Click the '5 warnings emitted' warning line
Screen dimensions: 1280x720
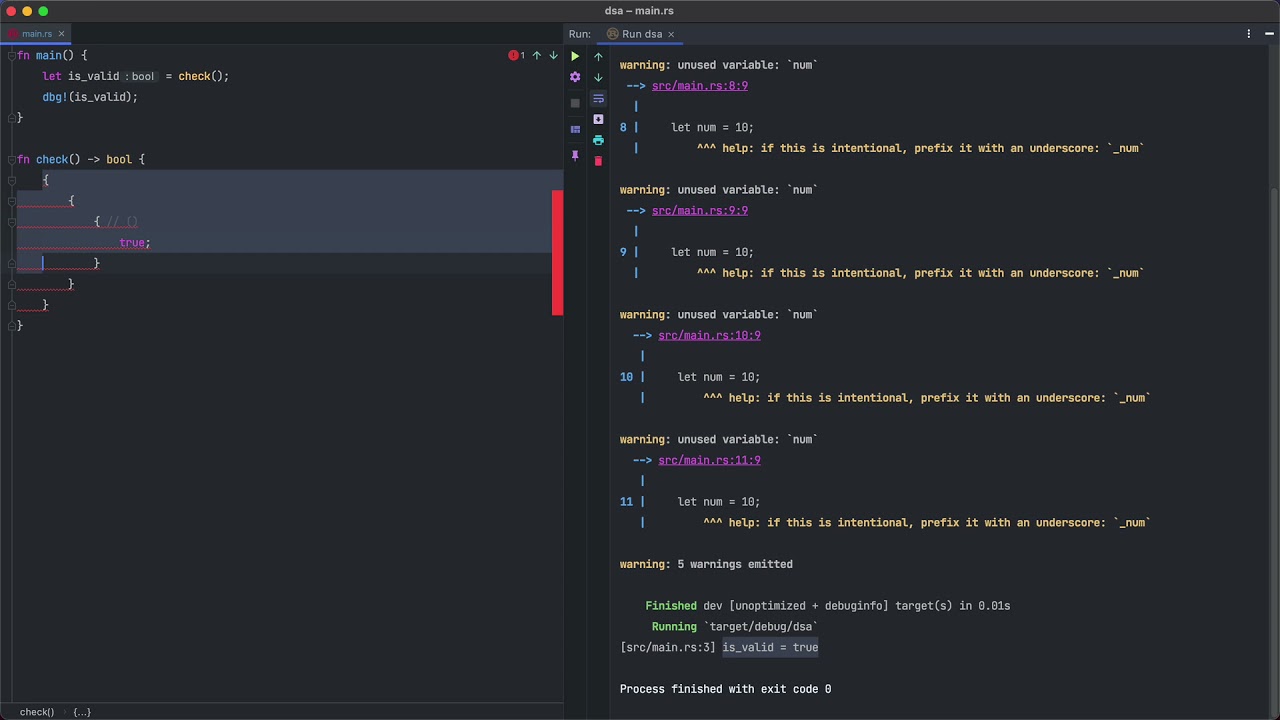pyautogui.click(x=706, y=565)
